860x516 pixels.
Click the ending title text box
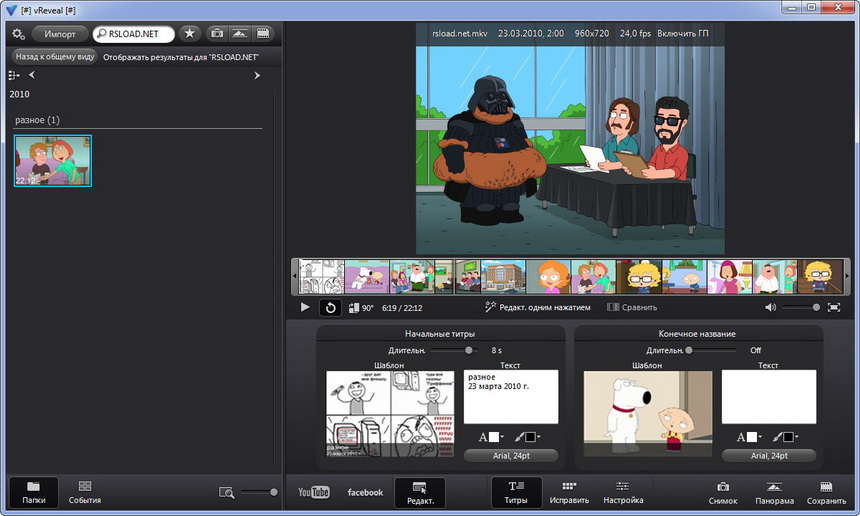click(x=768, y=397)
